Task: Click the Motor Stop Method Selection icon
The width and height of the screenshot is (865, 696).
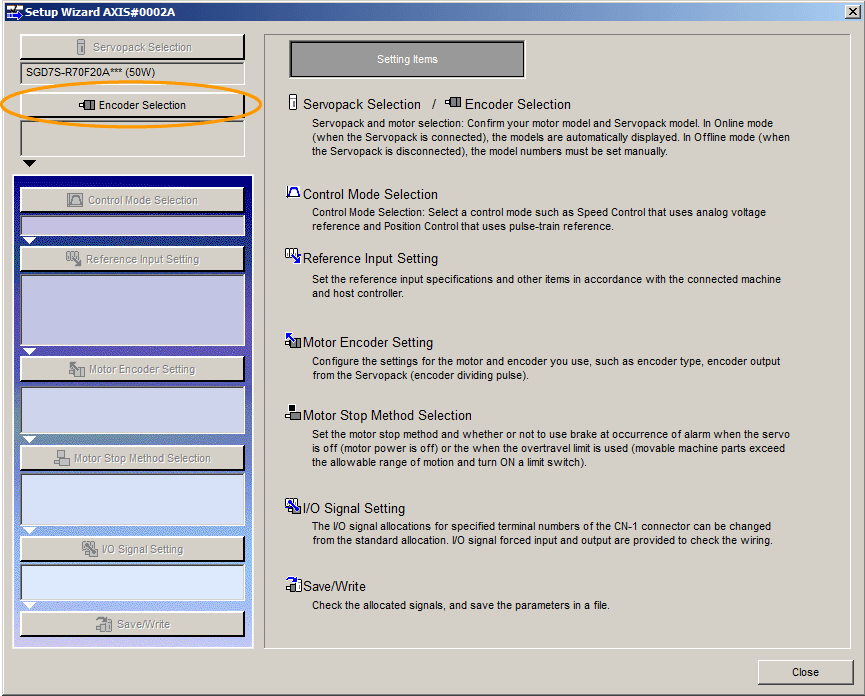Action: pos(293,414)
